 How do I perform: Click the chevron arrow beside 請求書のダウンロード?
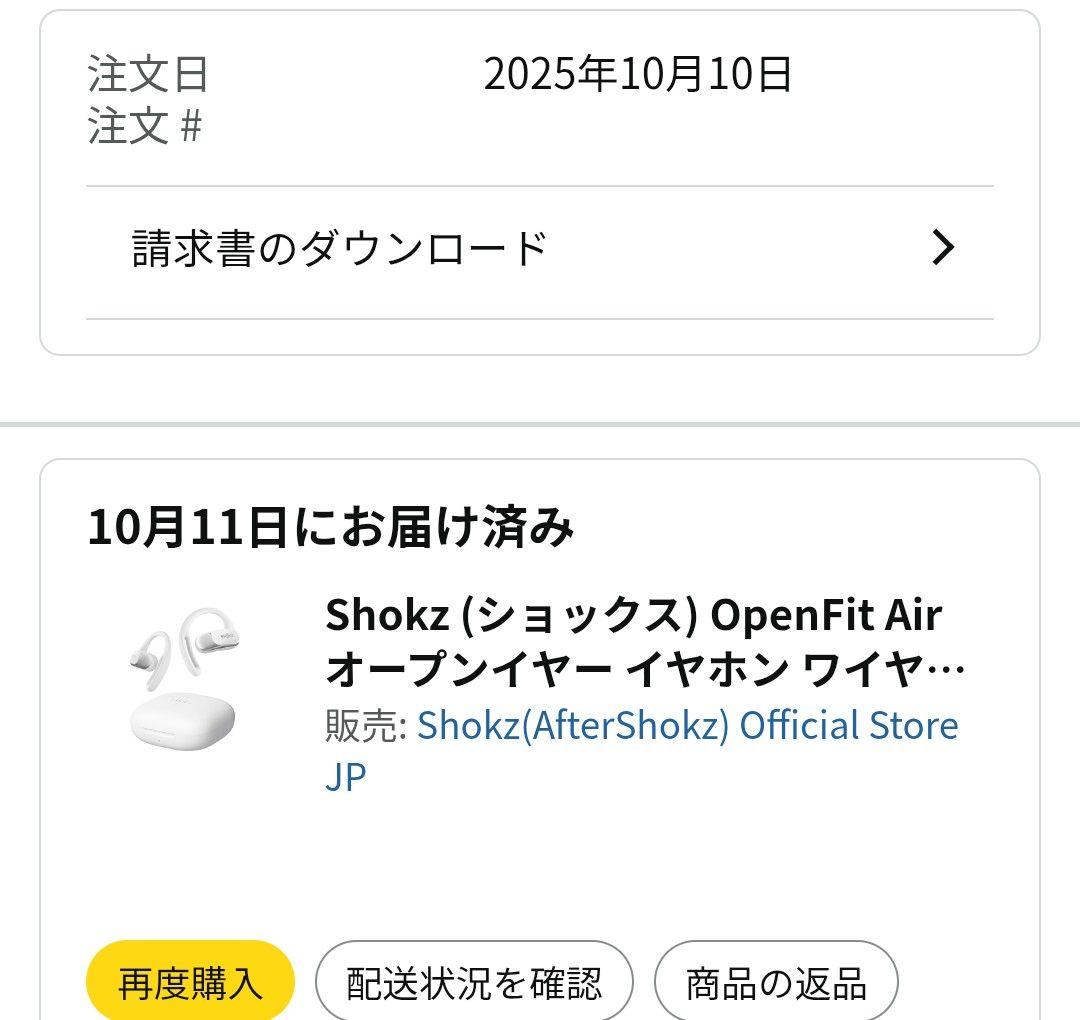tap(941, 248)
